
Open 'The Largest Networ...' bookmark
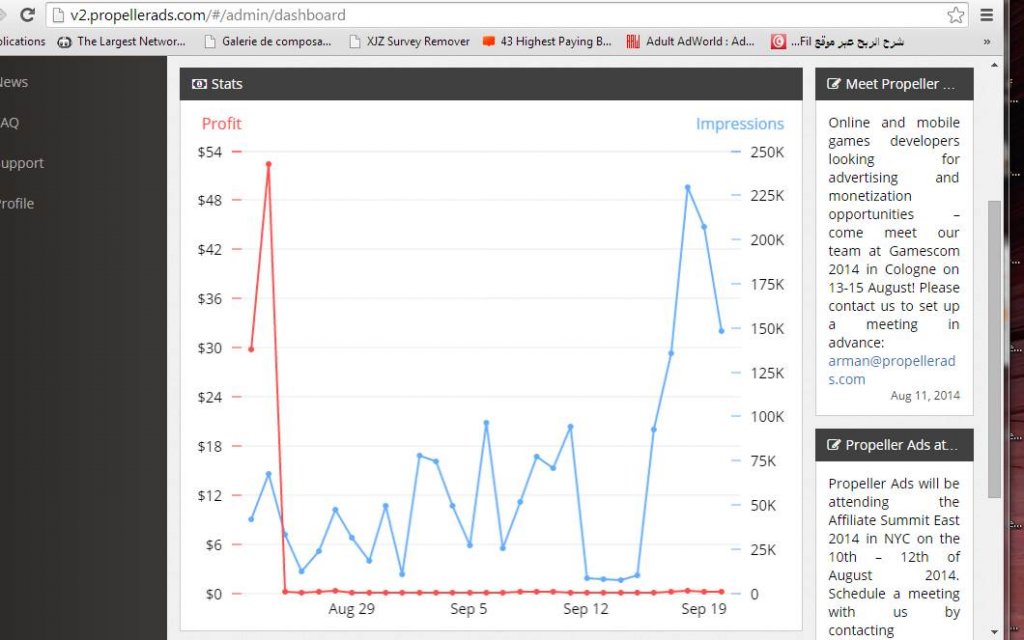click(x=121, y=42)
